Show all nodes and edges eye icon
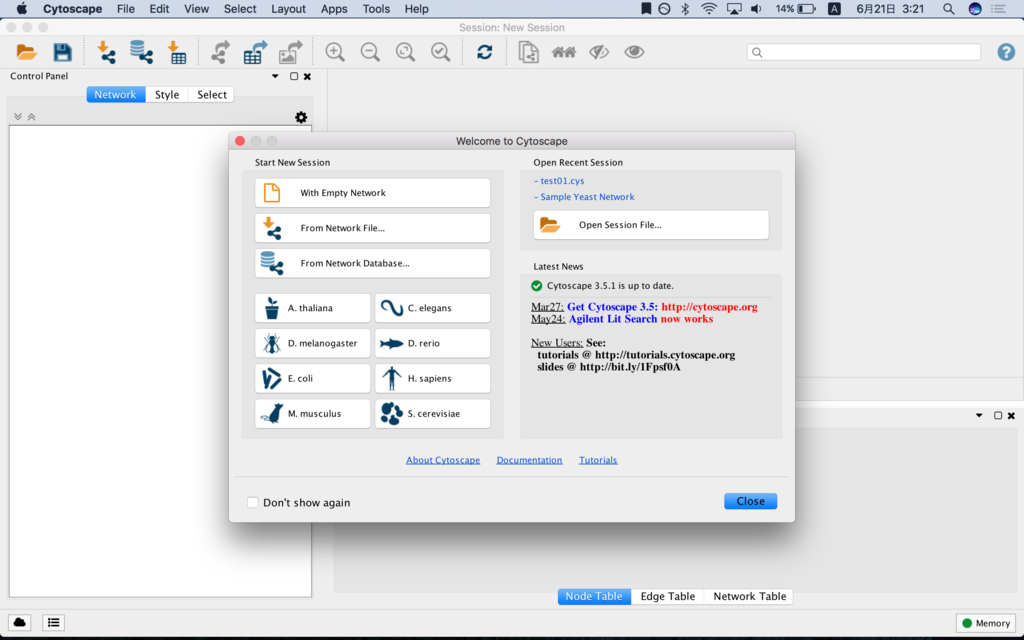The height and width of the screenshot is (640, 1024). (x=634, y=52)
